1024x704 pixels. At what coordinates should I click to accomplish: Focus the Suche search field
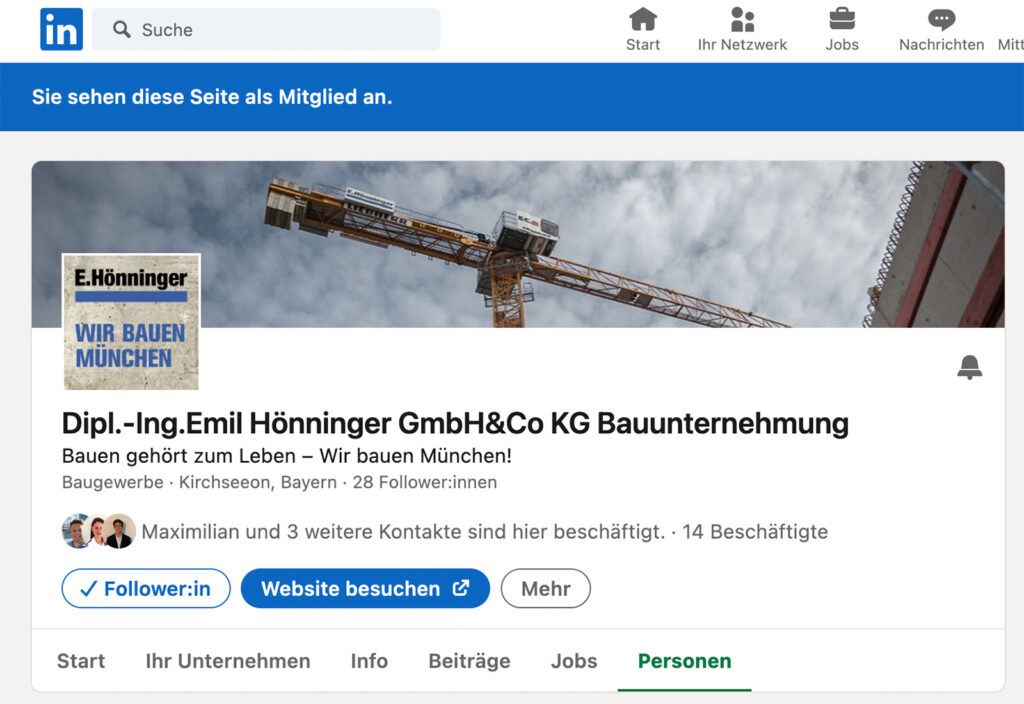(266, 29)
